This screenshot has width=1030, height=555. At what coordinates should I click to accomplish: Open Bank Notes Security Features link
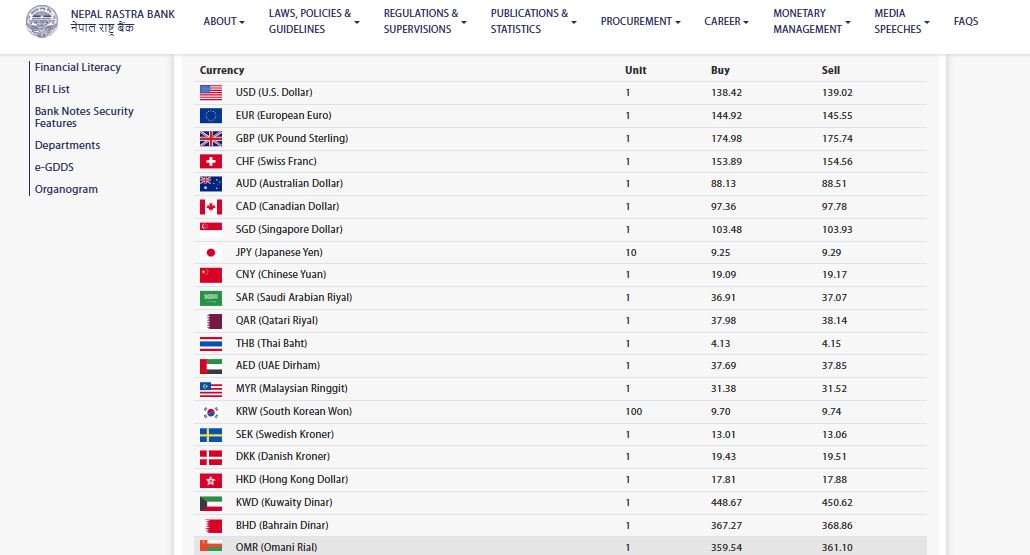tap(84, 117)
